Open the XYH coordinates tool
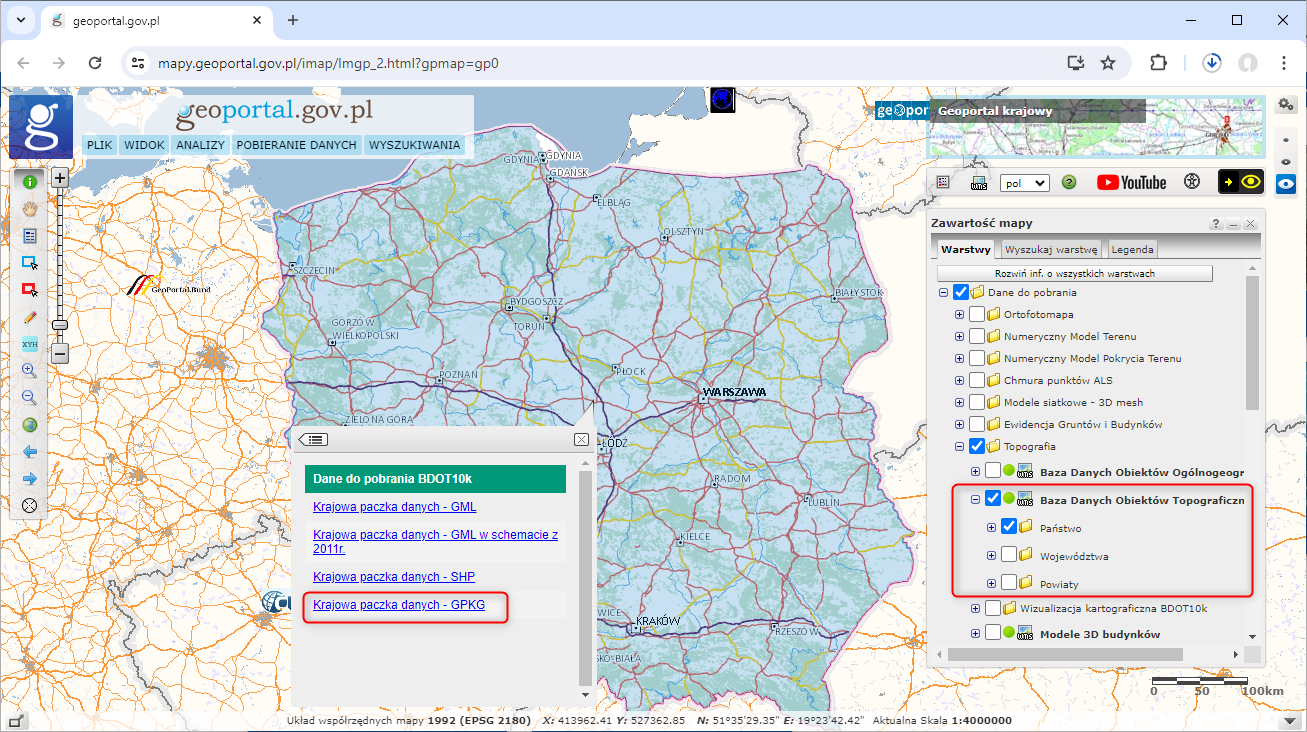The height and width of the screenshot is (732, 1307). [30, 344]
